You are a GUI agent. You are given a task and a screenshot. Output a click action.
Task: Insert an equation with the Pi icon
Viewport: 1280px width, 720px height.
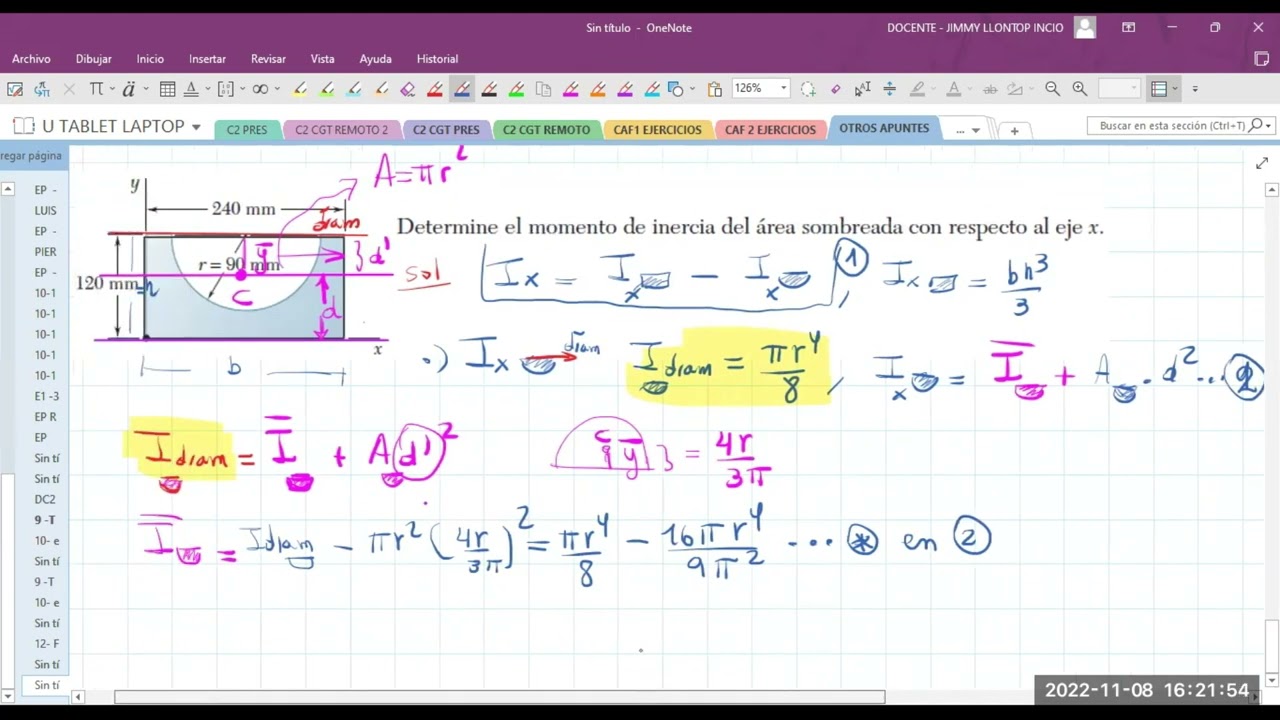tap(96, 89)
